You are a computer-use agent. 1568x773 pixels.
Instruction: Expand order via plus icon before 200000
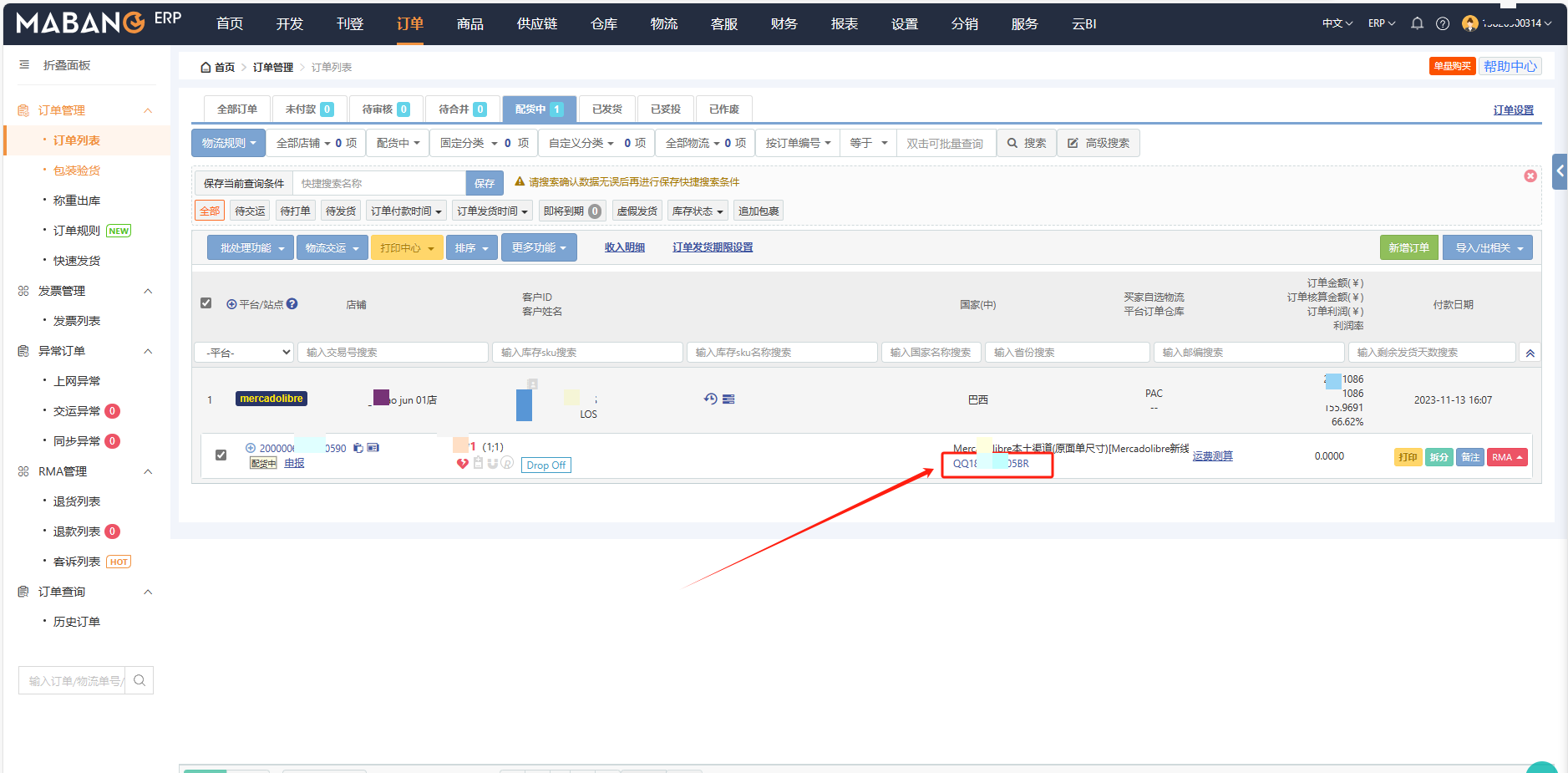click(x=251, y=448)
